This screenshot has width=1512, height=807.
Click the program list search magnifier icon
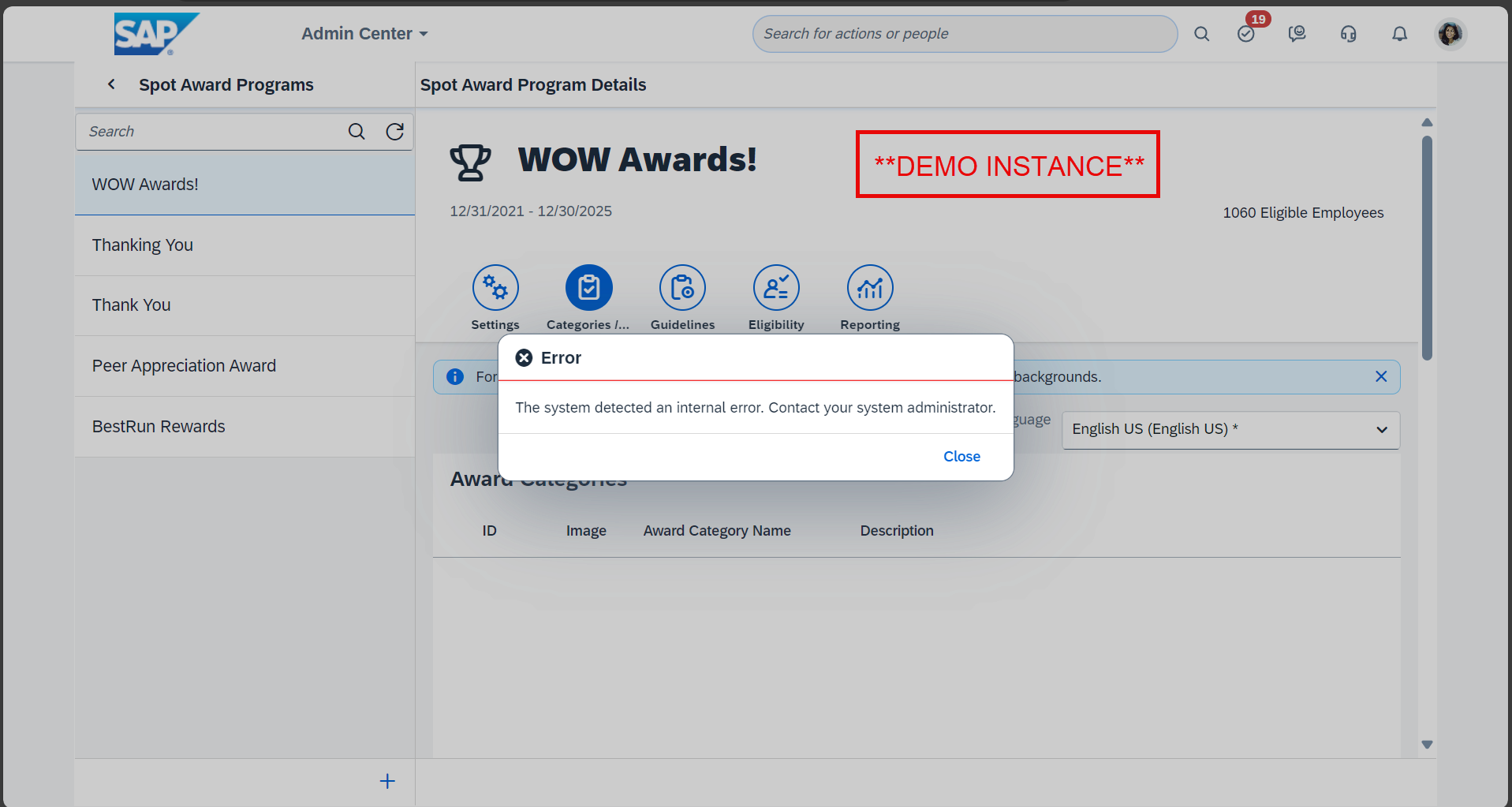point(357,132)
